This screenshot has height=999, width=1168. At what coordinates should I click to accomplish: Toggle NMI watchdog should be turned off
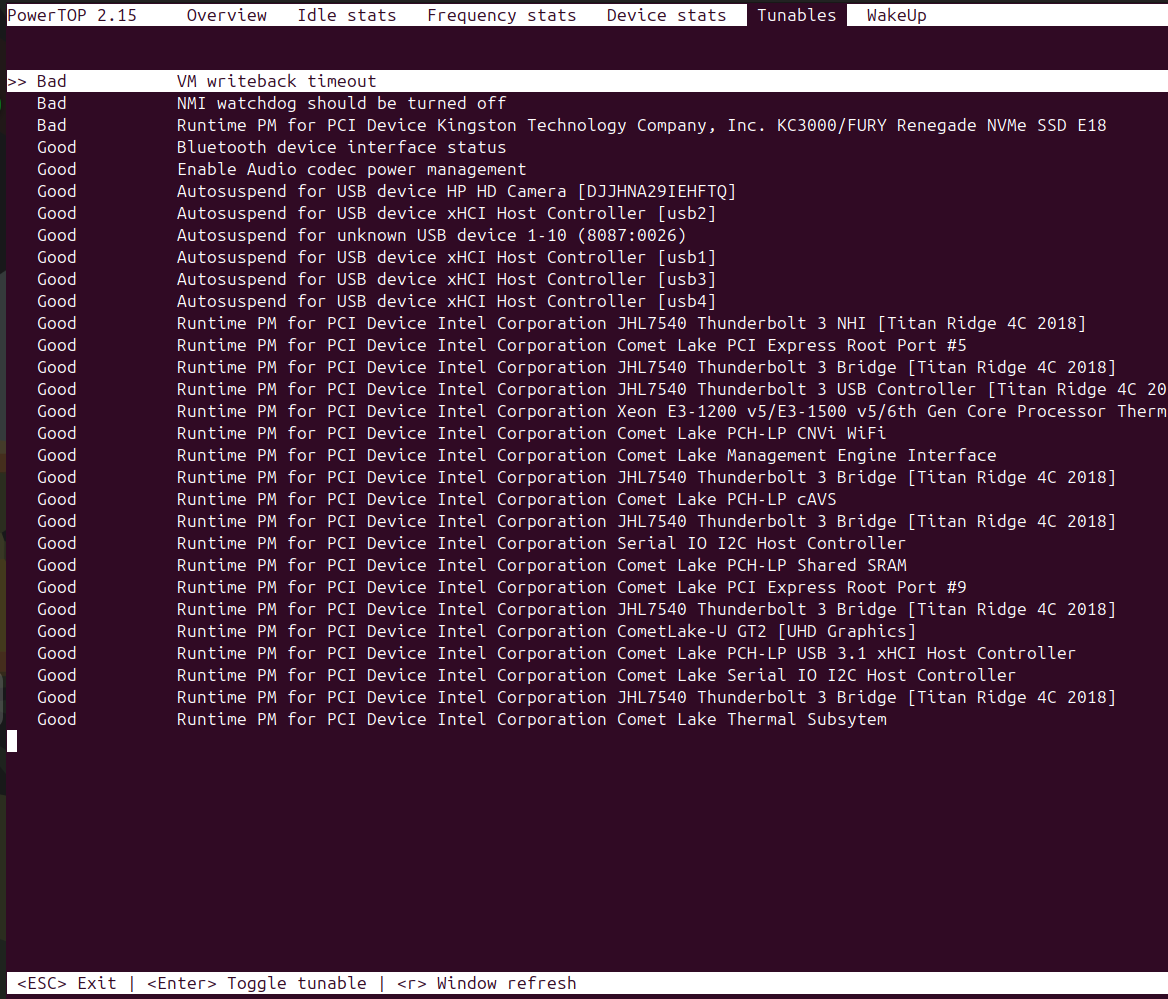[x=341, y=104]
